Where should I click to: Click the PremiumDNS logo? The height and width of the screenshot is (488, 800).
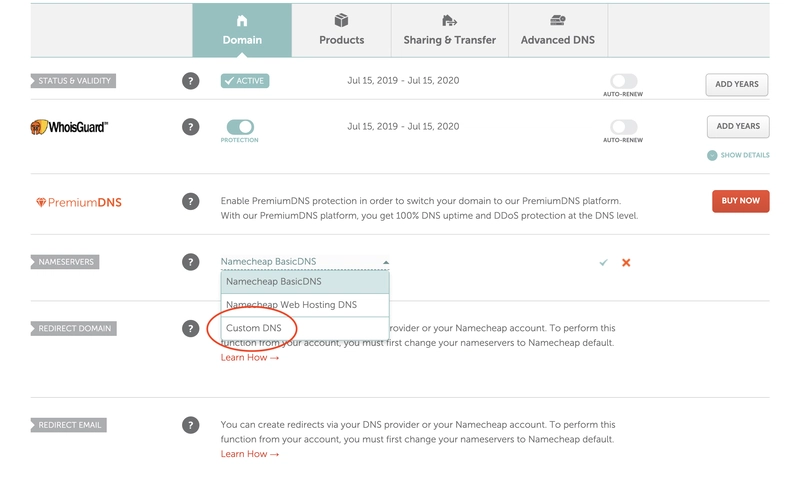coord(79,202)
